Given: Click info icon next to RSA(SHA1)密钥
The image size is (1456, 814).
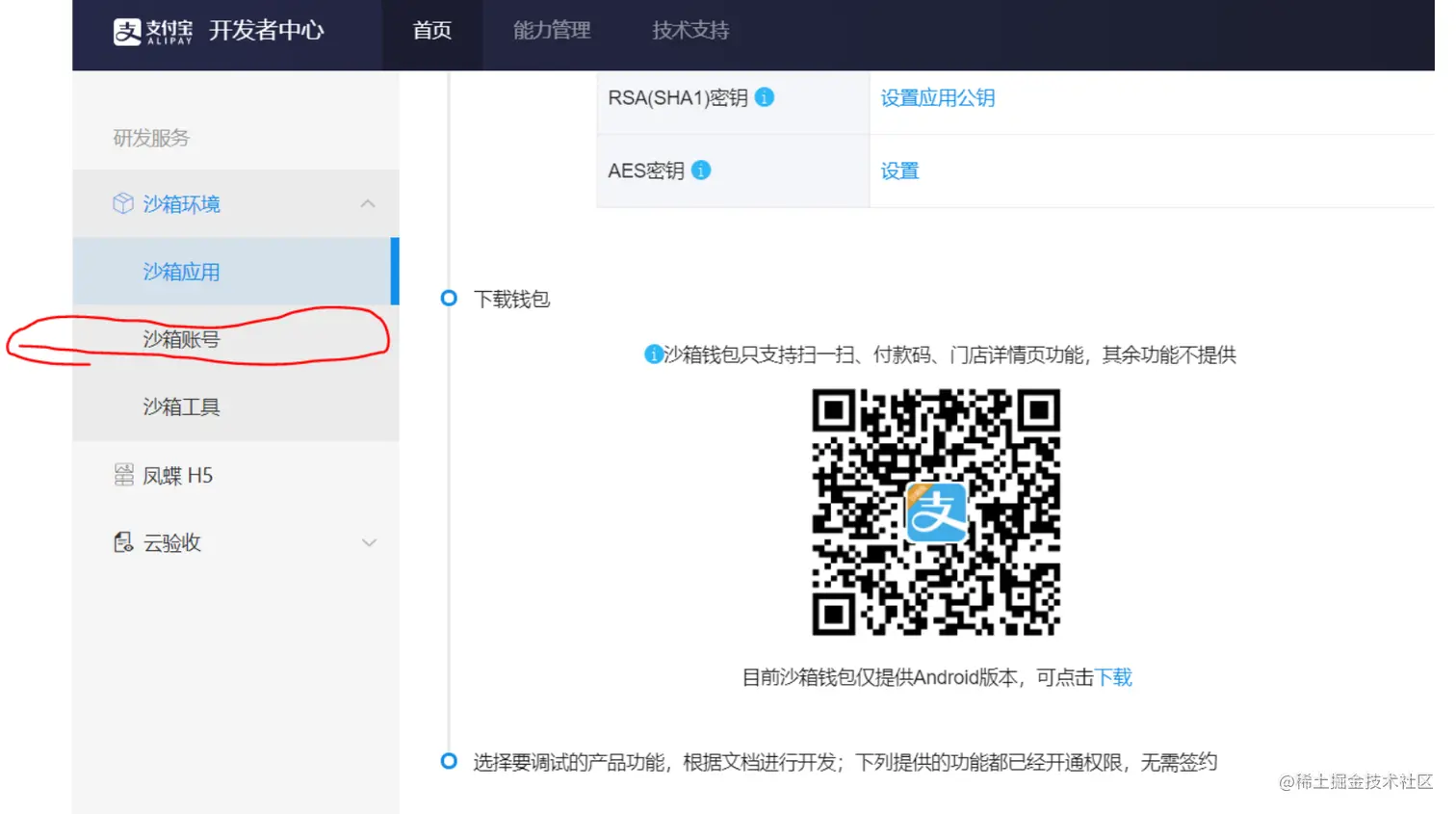Looking at the screenshot, I should tap(765, 97).
